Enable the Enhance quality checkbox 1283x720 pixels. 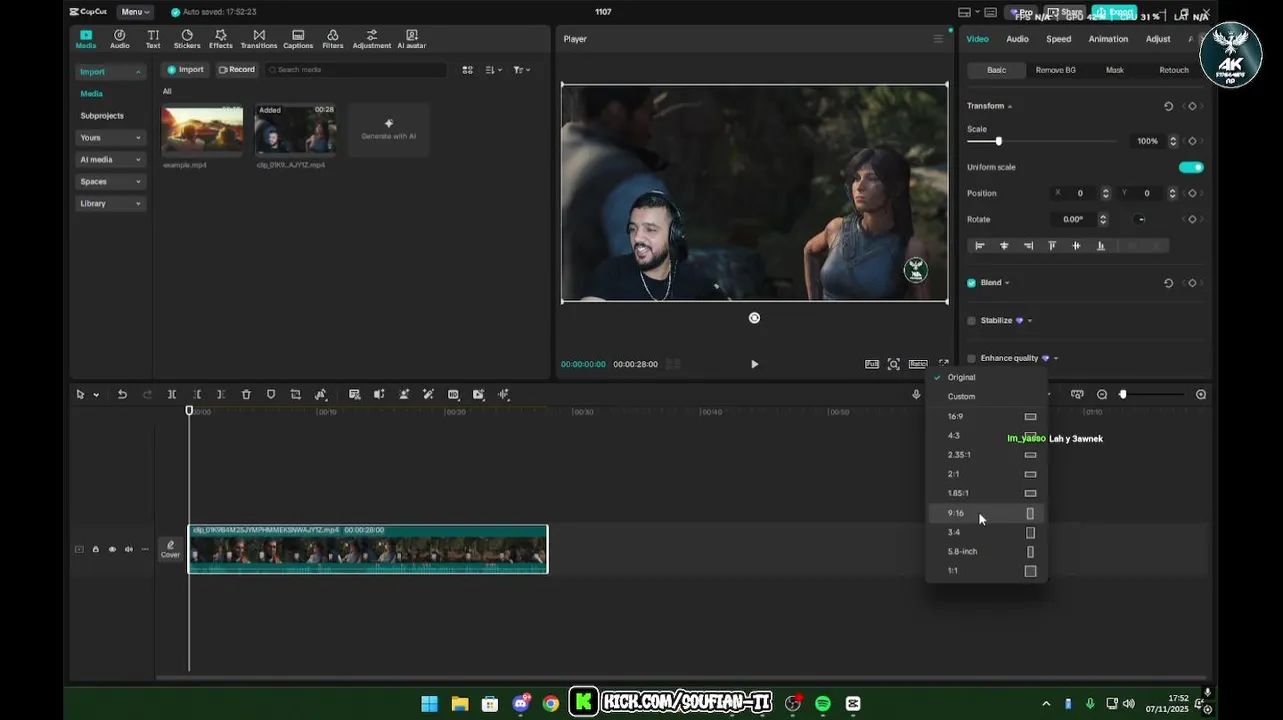pyautogui.click(x=971, y=358)
